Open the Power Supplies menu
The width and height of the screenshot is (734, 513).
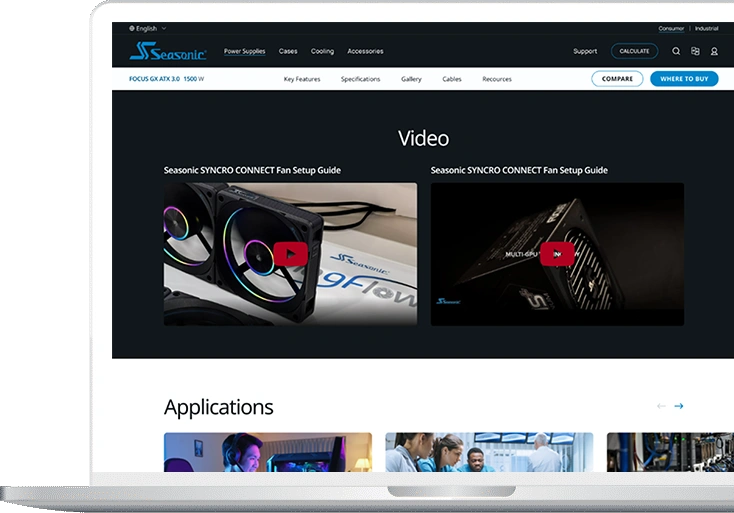pos(244,51)
